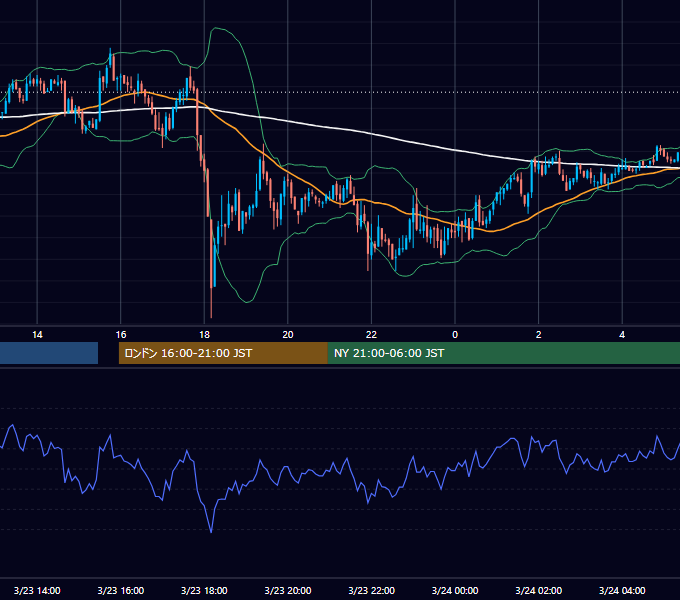Click the blue session bar before London

[x=49, y=353]
